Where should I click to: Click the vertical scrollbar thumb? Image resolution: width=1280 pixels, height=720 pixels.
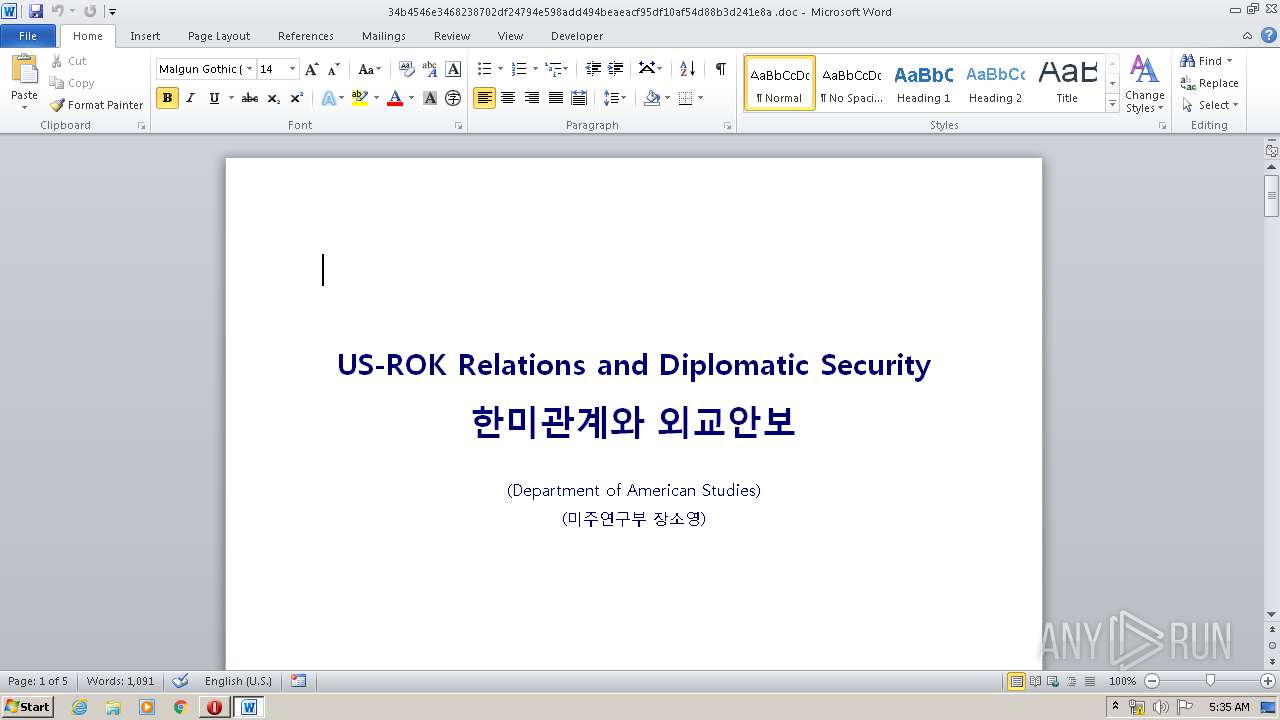(1271, 195)
